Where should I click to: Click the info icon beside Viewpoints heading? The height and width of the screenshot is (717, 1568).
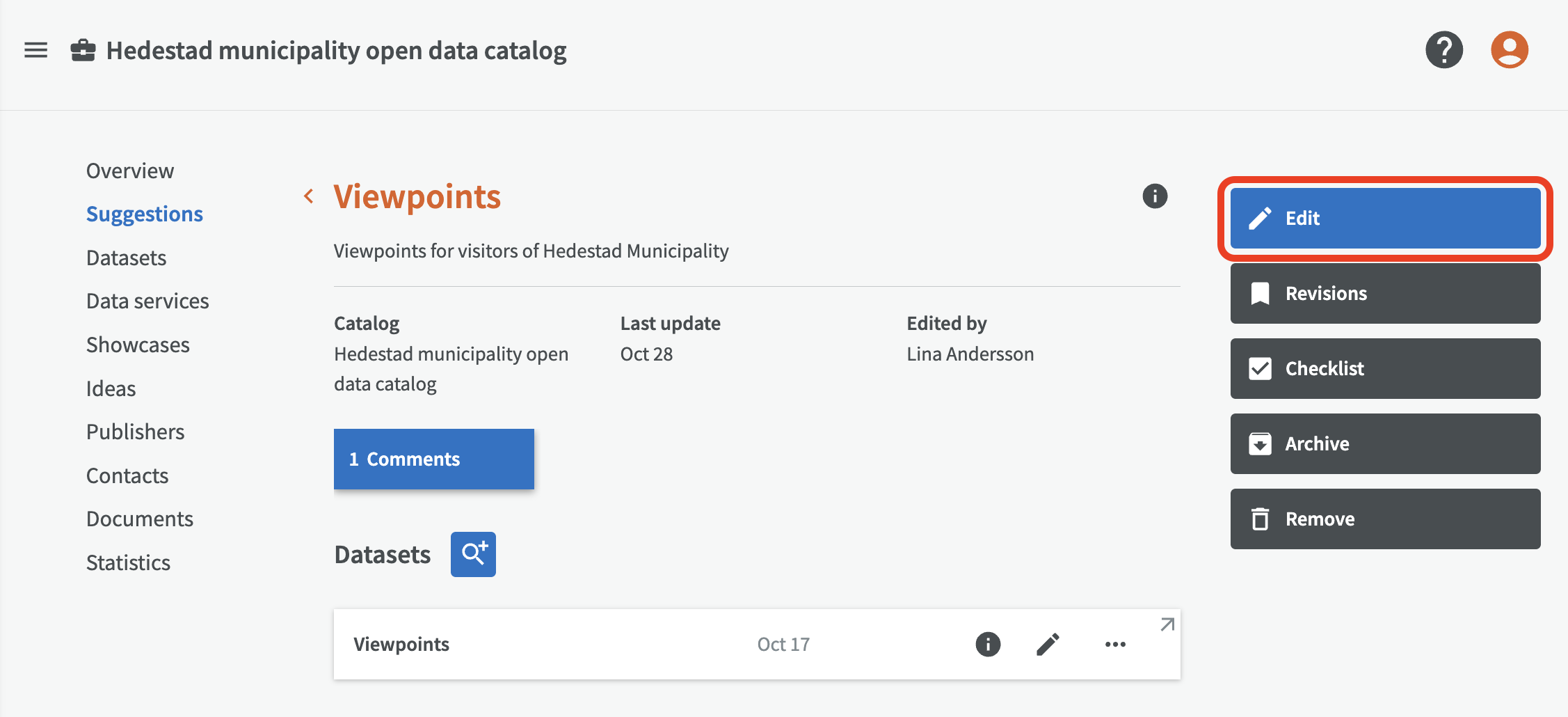[1155, 196]
